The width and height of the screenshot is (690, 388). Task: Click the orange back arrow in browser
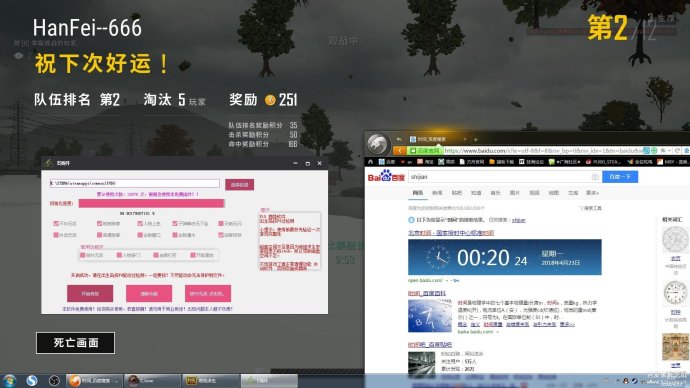(x=400, y=151)
